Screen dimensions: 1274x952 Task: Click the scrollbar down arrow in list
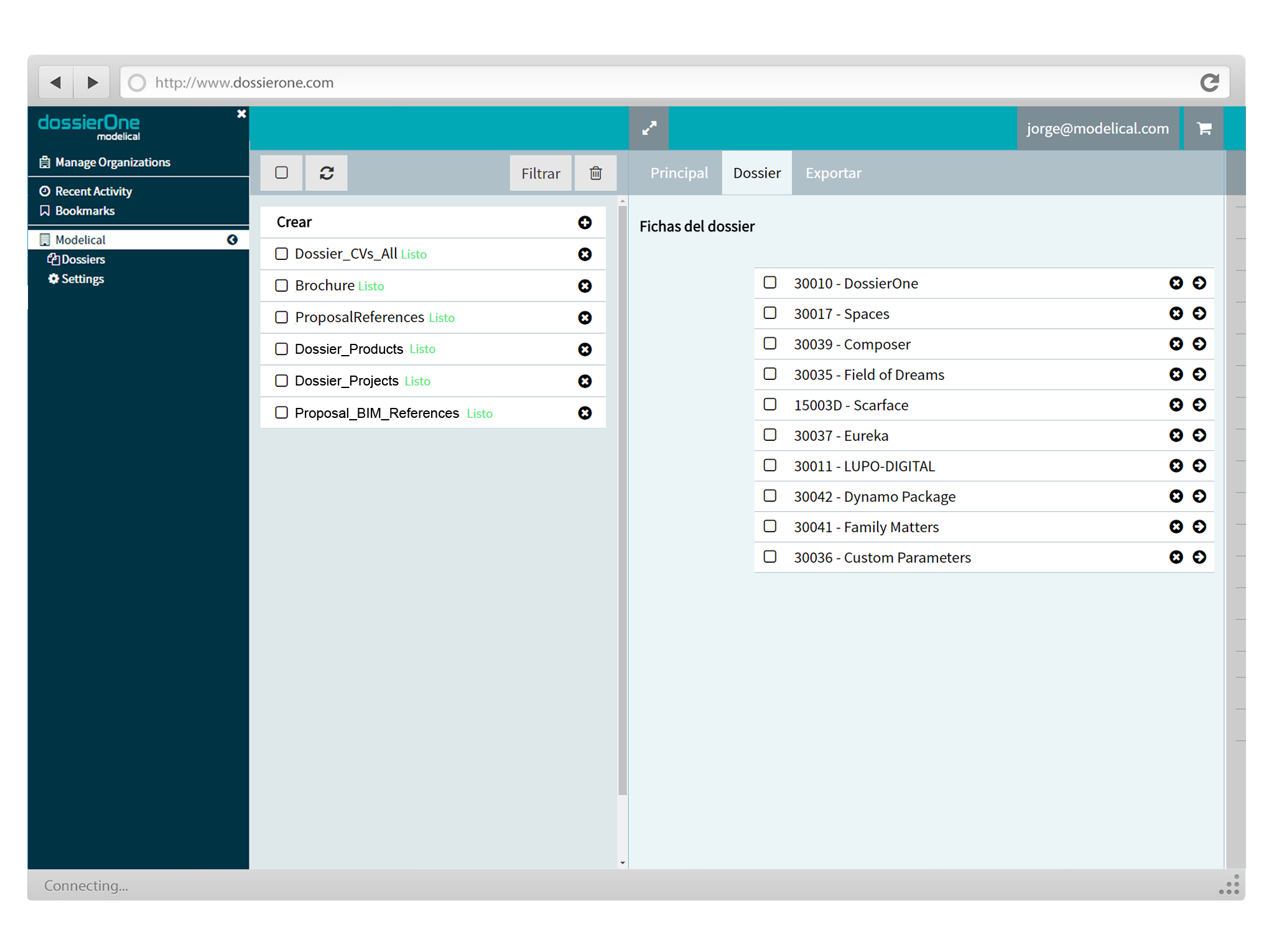click(x=623, y=863)
